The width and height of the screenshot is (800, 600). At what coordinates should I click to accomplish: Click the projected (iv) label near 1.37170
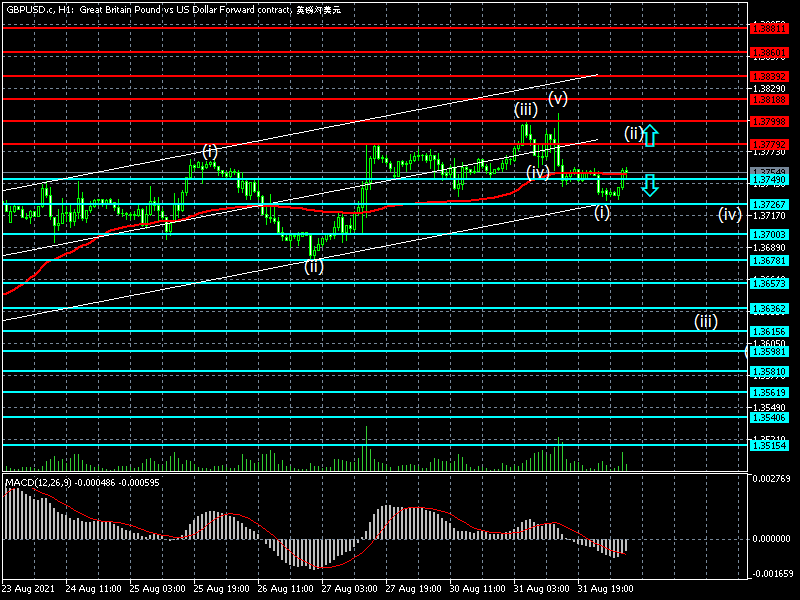730,215
